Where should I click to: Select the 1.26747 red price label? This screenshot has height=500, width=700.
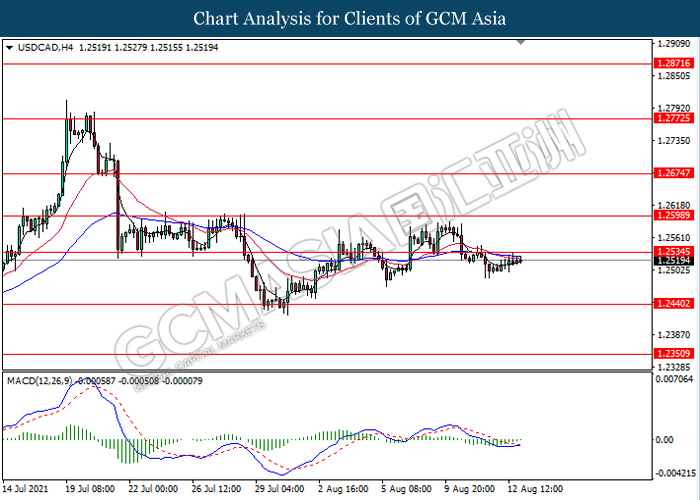click(x=674, y=173)
